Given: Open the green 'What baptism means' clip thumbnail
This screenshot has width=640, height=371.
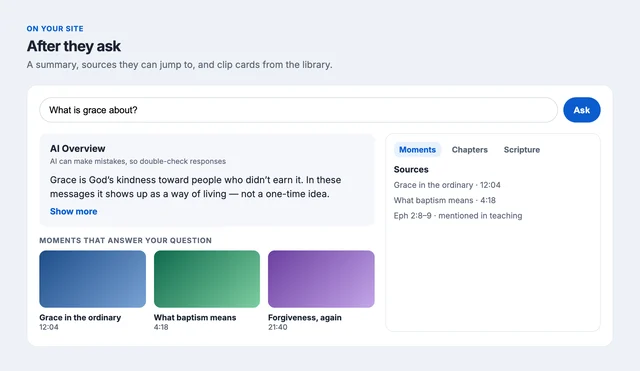Looking at the screenshot, I should point(207,279).
